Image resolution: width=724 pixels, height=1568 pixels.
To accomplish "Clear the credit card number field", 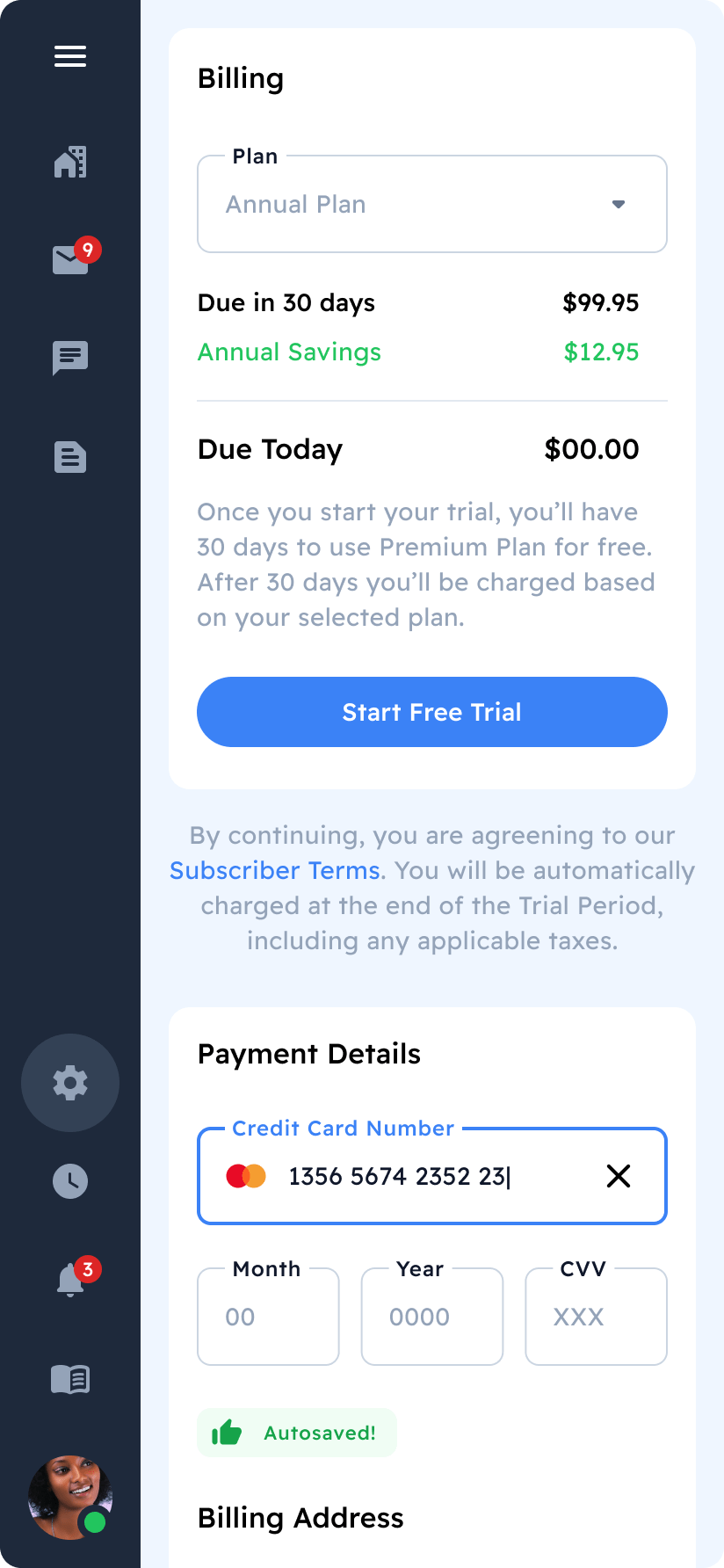I will coord(619,1175).
